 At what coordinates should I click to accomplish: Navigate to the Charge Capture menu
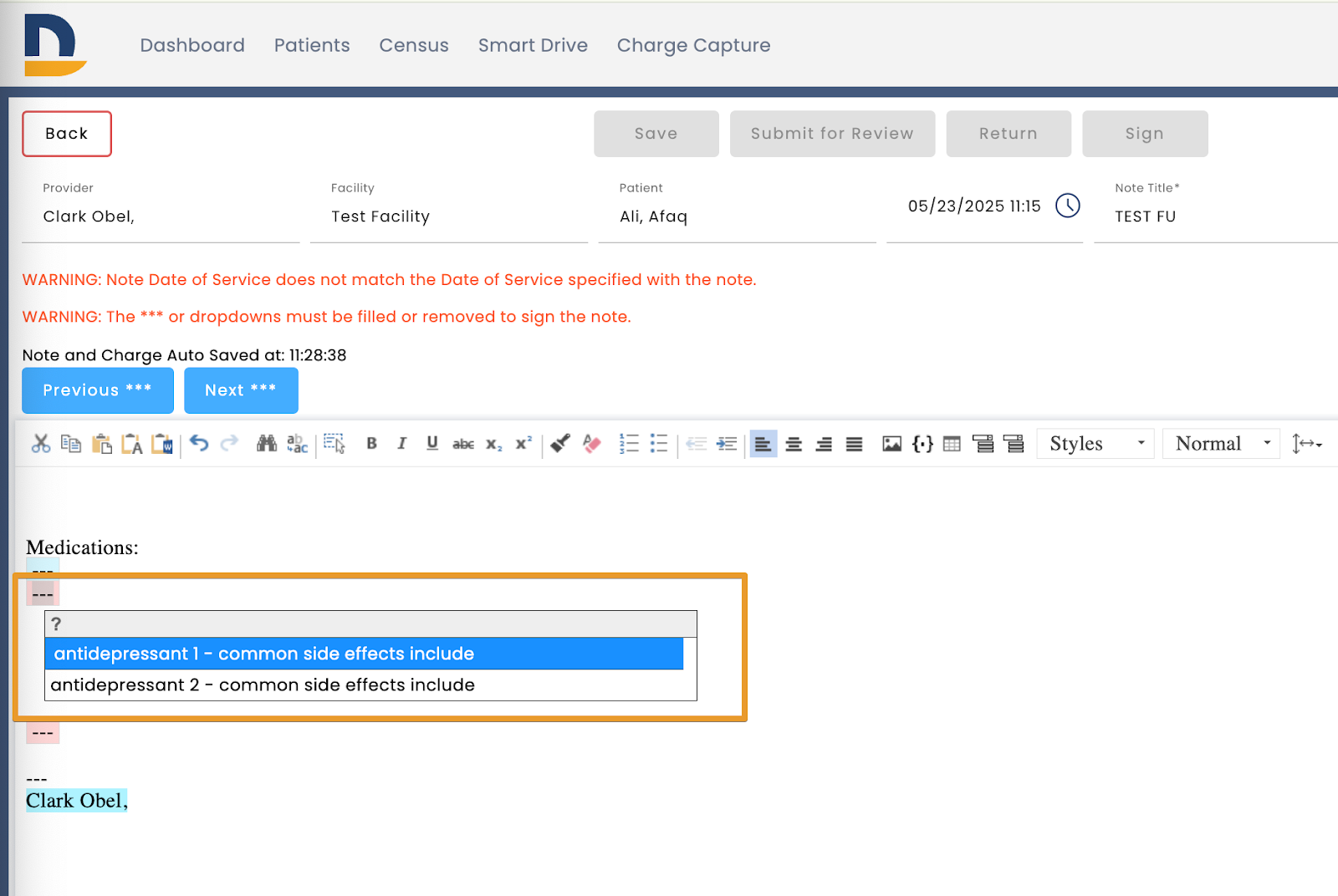pos(693,45)
